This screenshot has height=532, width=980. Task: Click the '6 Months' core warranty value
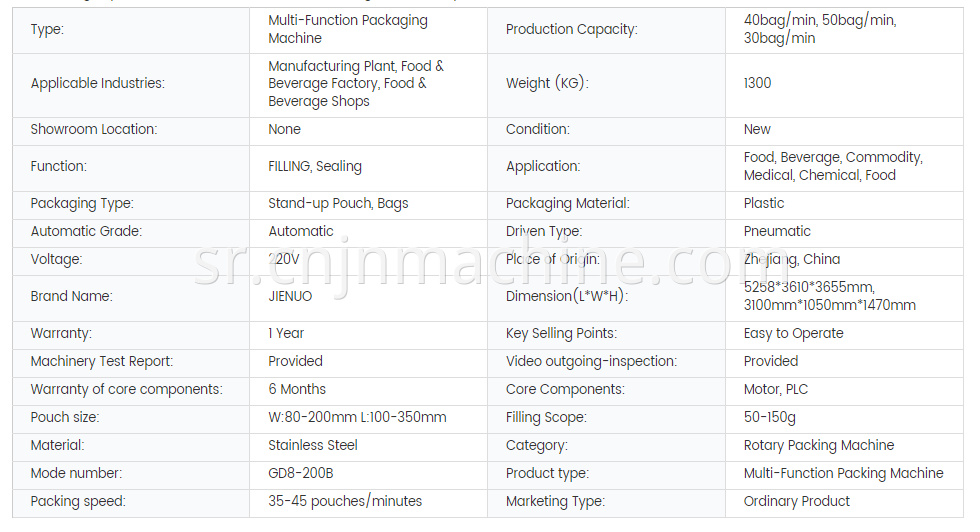[297, 389]
